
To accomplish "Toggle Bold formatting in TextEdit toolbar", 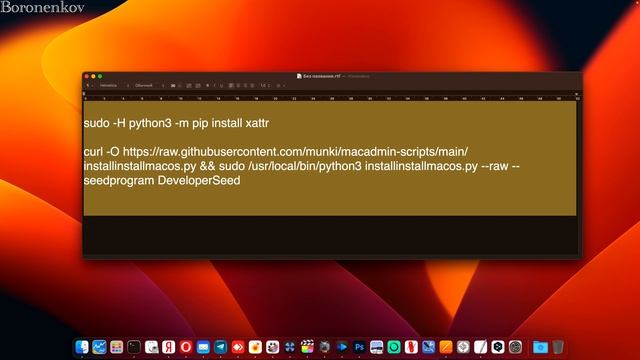I will click(x=208, y=86).
